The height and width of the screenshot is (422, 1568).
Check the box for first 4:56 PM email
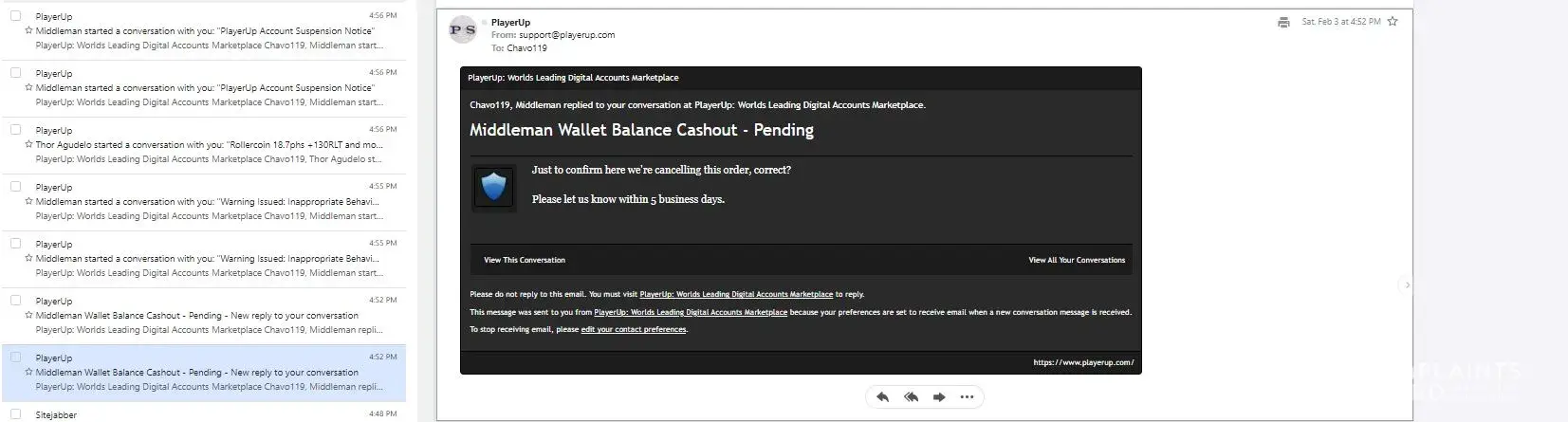[x=15, y=15]
